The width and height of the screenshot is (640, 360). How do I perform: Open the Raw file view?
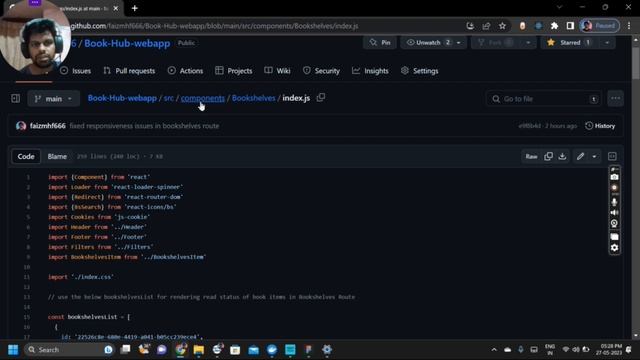(531, 156)
